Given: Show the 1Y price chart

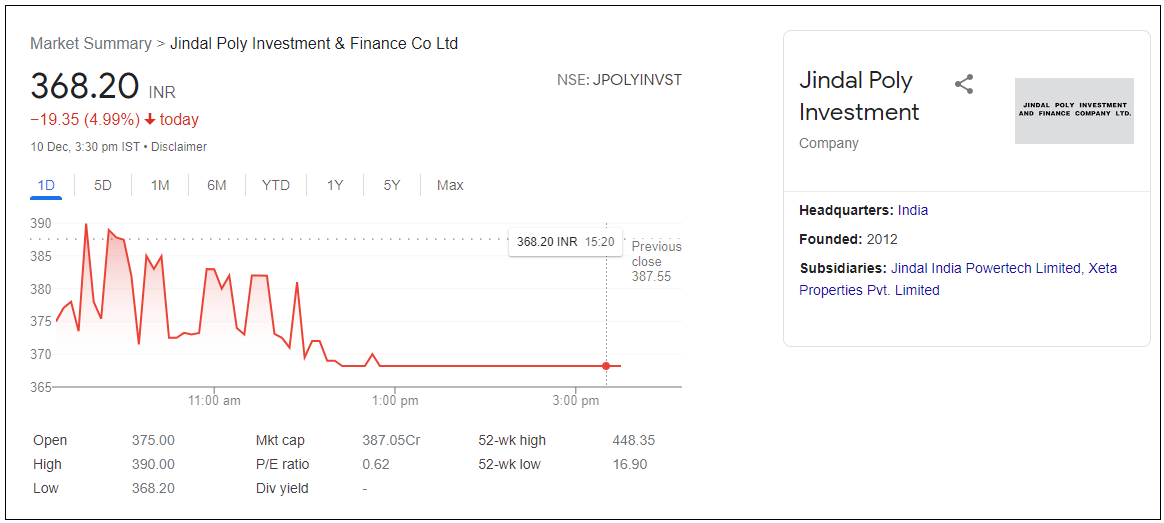Looking at the screenshot, I should pyautogui.click(x=335, y=185).
